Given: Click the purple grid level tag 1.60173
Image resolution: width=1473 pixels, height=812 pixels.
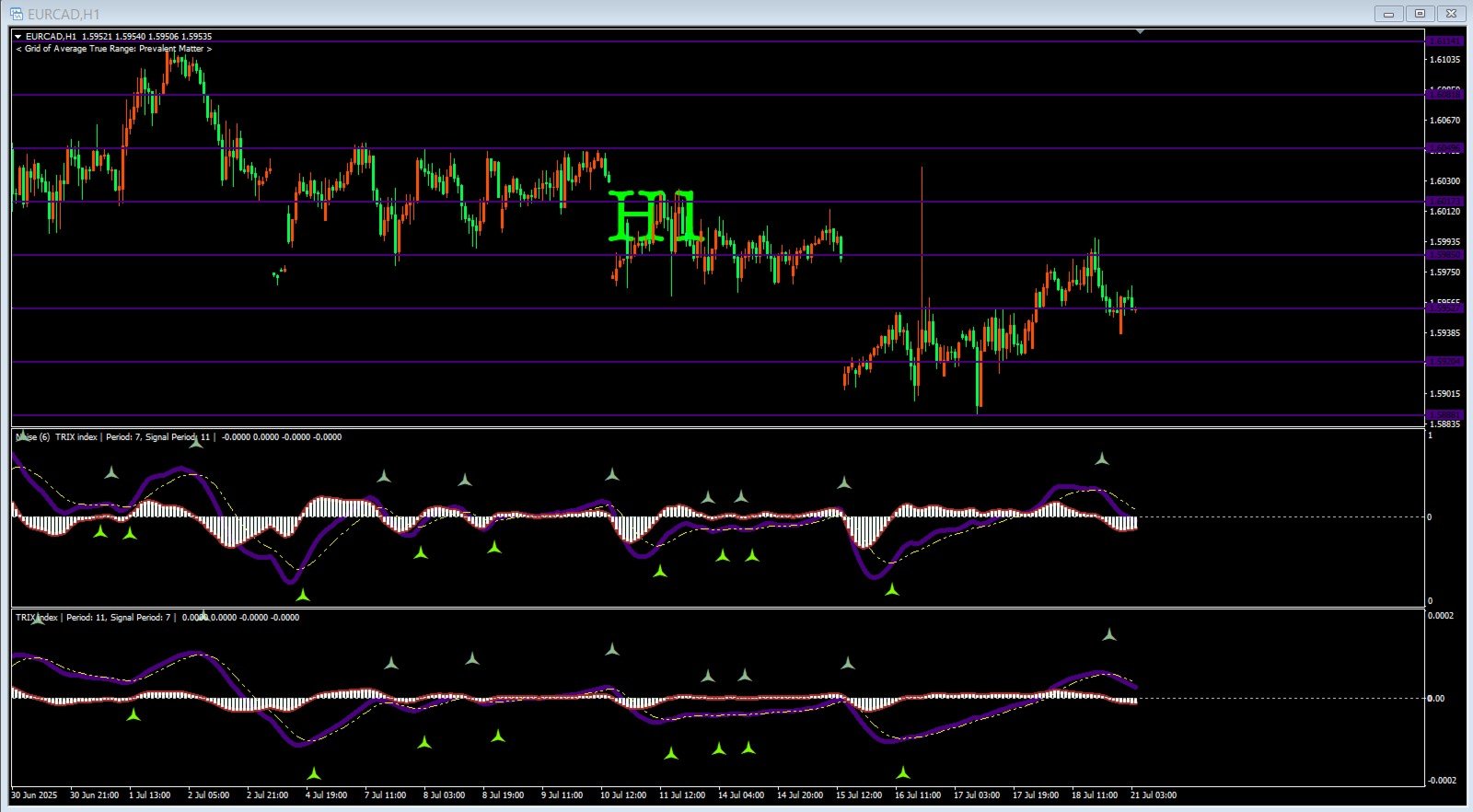Looking at the screenshot, I should click(1444, 202).
